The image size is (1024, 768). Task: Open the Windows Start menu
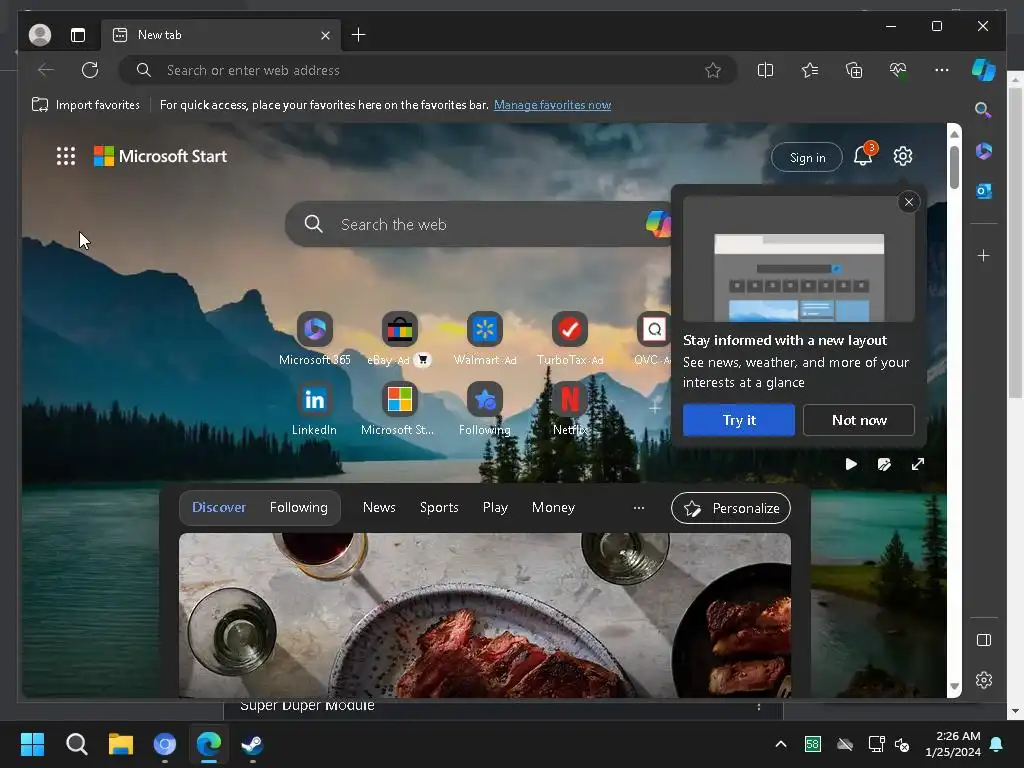(x=32, y=744)
